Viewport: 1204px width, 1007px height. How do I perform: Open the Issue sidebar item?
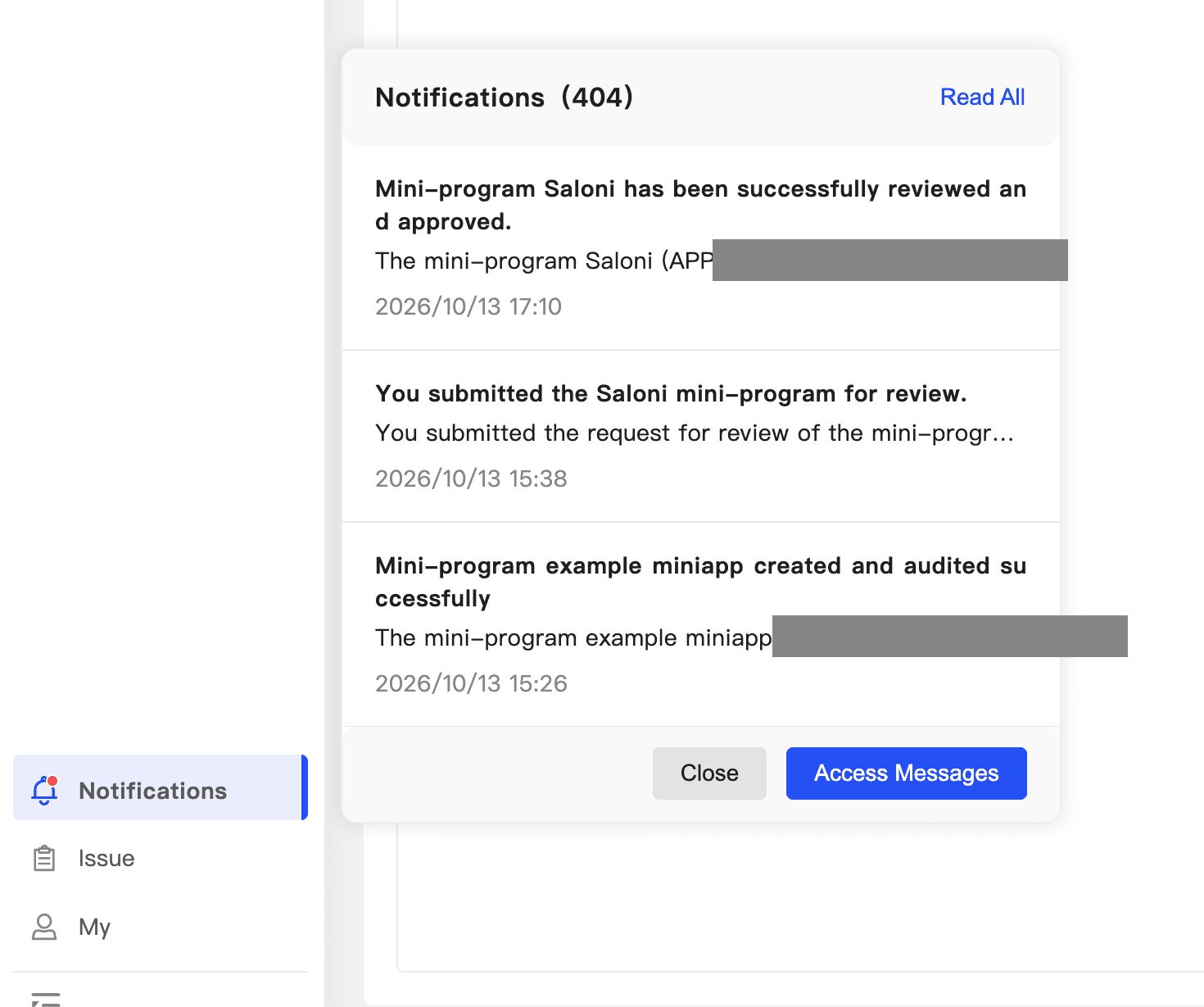click(x=161, y=858)
